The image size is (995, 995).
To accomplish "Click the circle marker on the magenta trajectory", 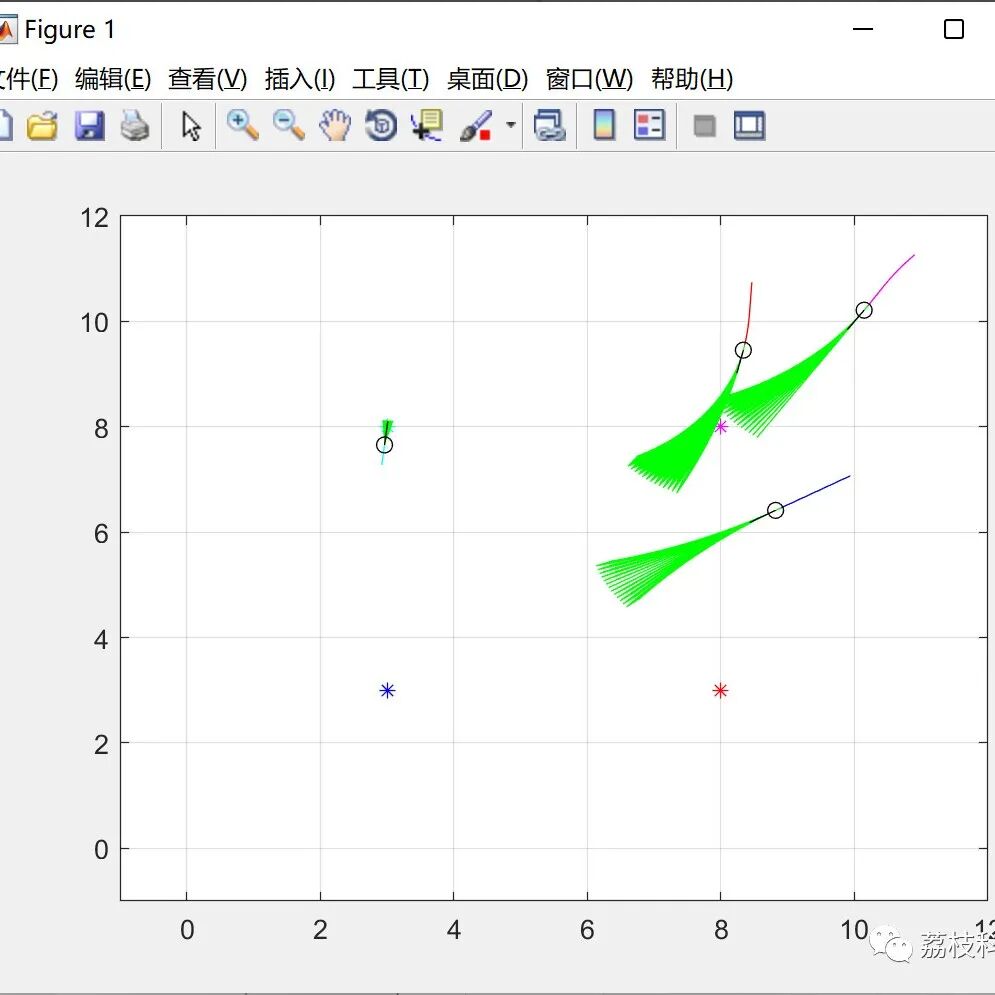I will click(x=864, y=310).
